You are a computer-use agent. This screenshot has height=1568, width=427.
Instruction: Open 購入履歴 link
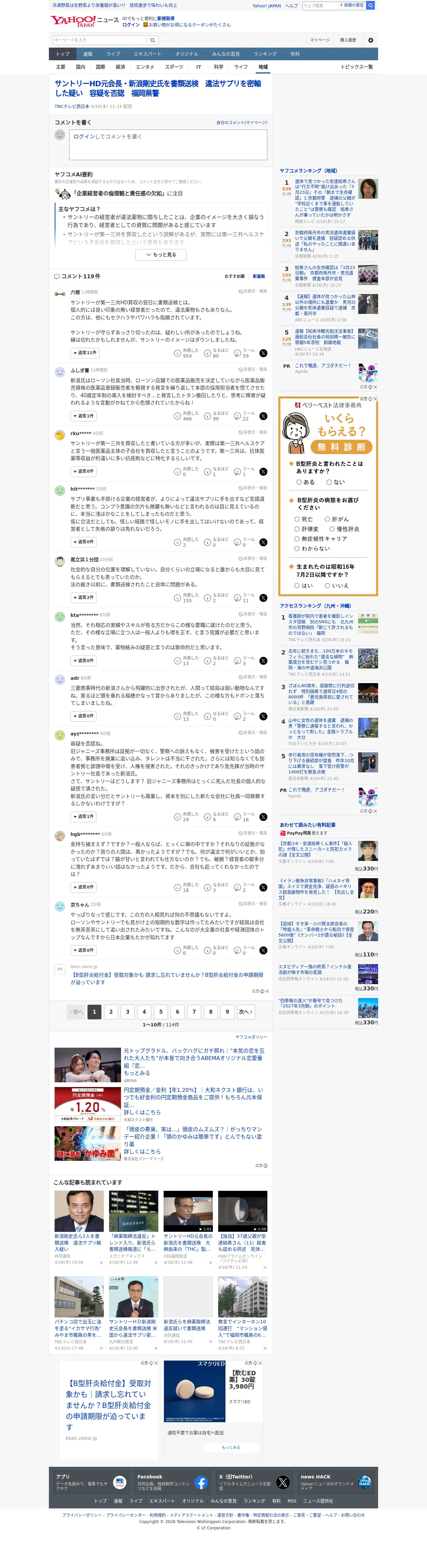[348, 40]
